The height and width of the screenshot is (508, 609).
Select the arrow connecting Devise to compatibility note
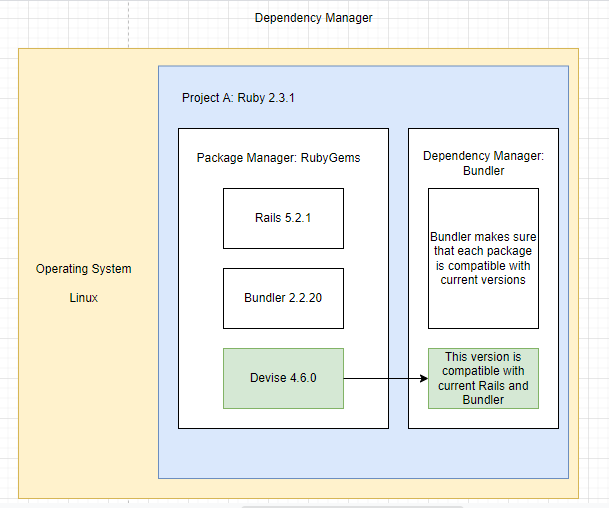(386, 378)
